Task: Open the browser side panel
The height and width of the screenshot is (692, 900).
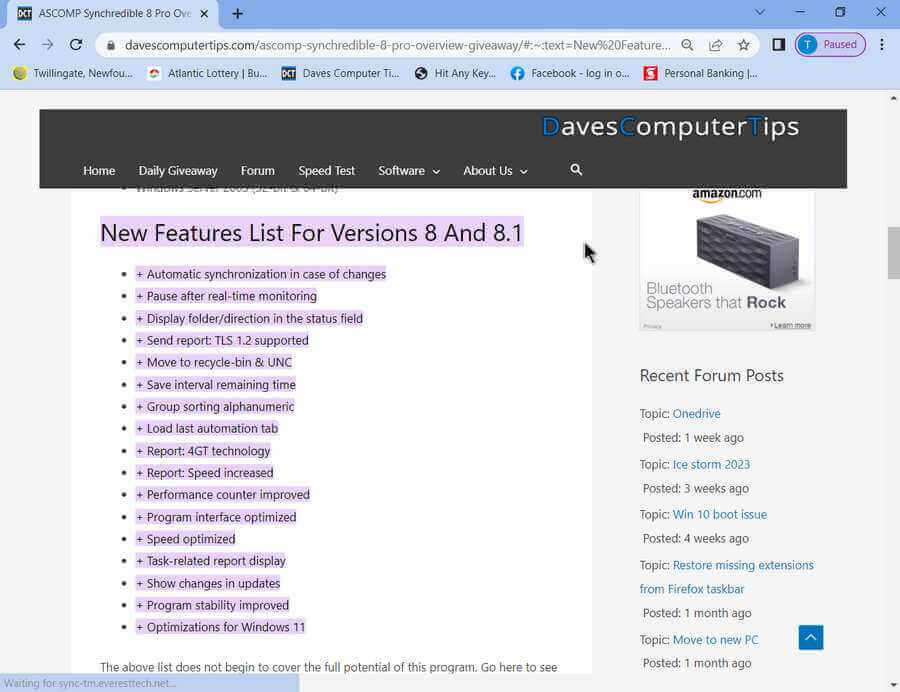Action: point(778,45)
